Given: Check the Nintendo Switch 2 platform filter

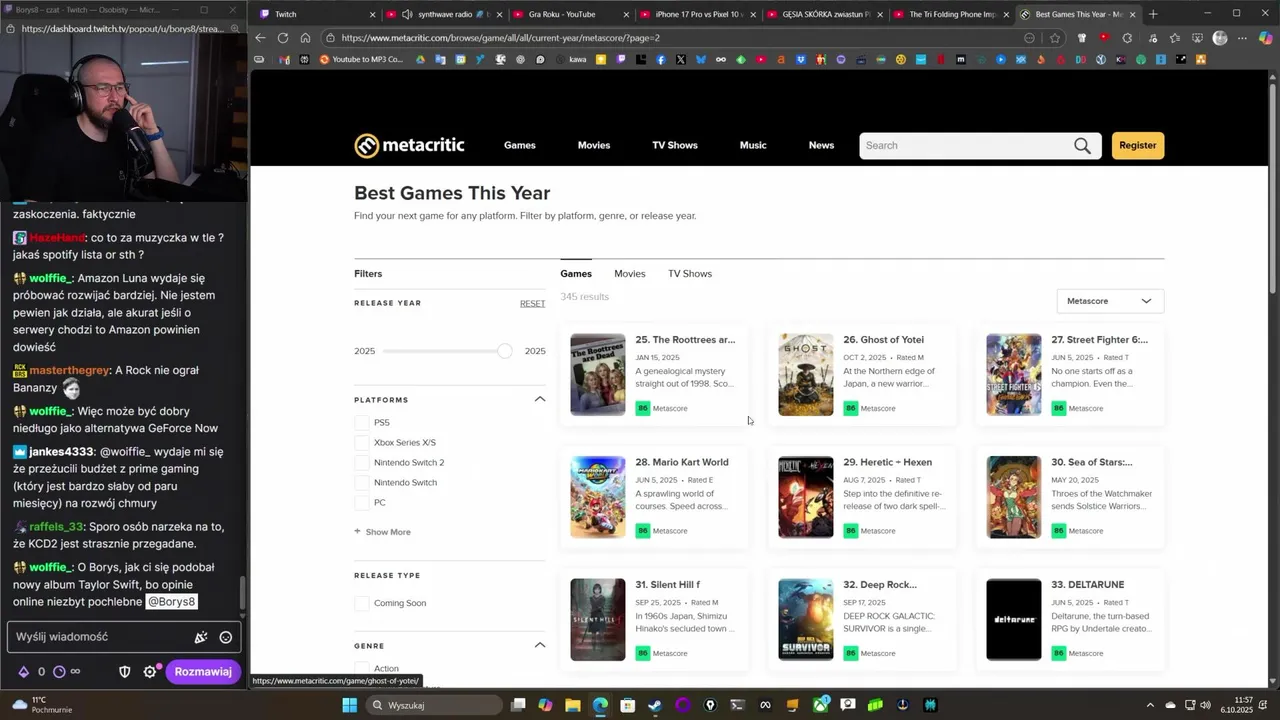Looking at the screenshot, I should 362,463.
